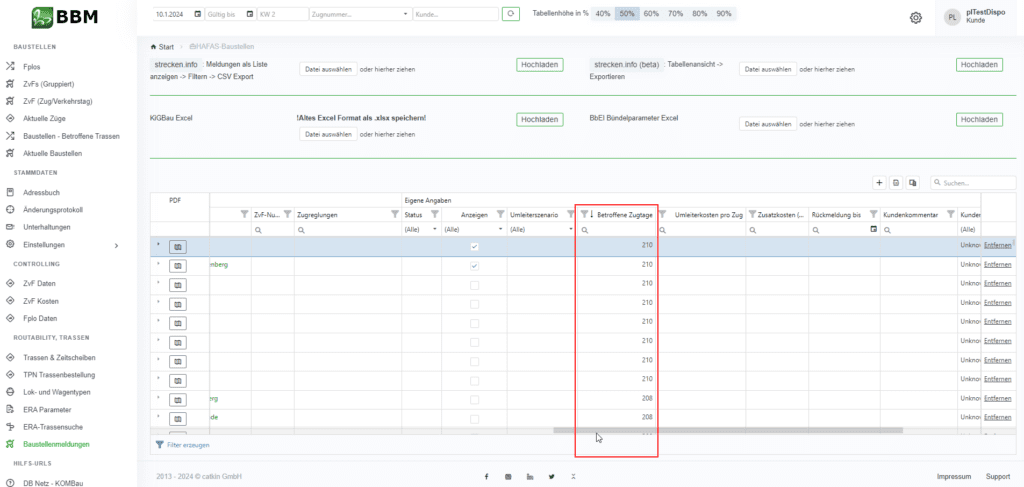The image size is (1024, 487).
Task: Open Adressbuch in the sidebar
Action: pyautogui.click(x=41, y=192)
